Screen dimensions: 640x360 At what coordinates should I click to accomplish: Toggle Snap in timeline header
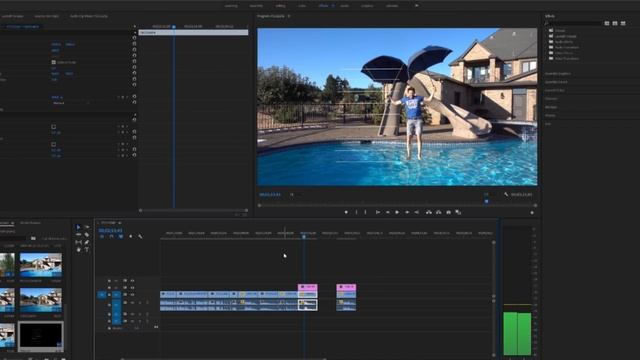point(111,236)
